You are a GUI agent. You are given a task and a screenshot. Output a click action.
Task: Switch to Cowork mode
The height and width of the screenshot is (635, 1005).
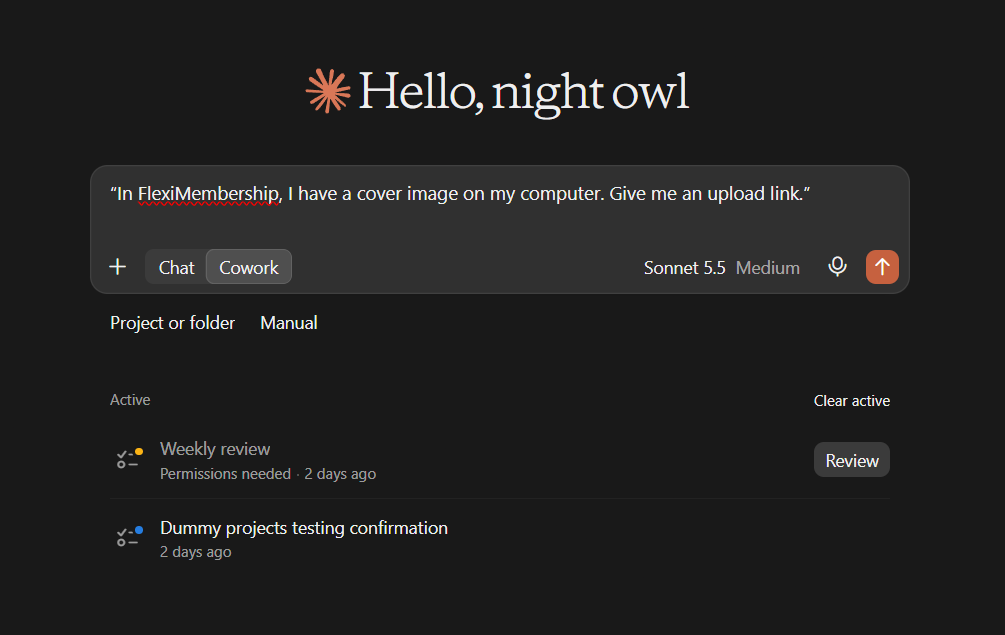coord(249,267)
